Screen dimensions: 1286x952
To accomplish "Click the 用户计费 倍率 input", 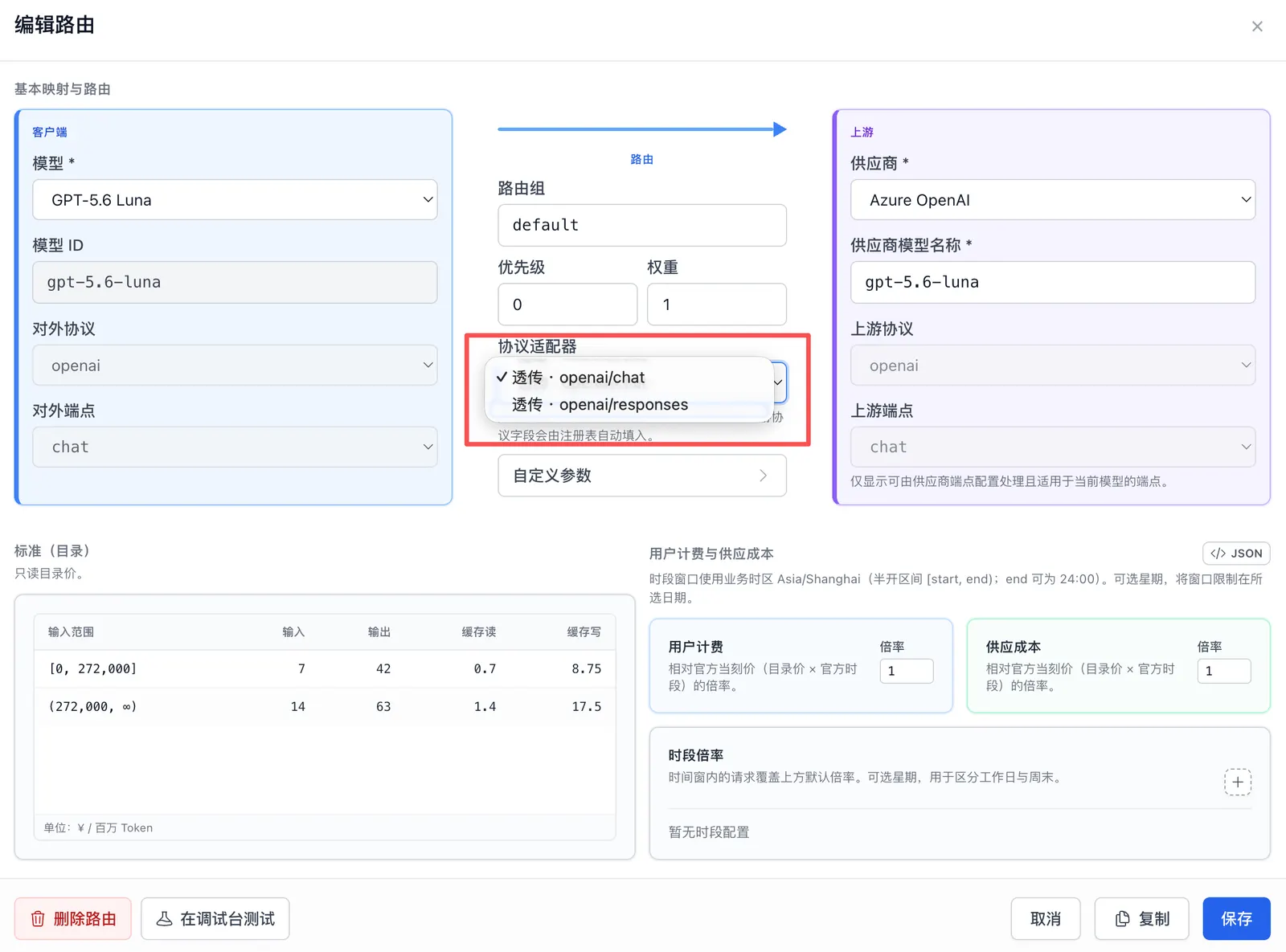I will tap(907, 671).
